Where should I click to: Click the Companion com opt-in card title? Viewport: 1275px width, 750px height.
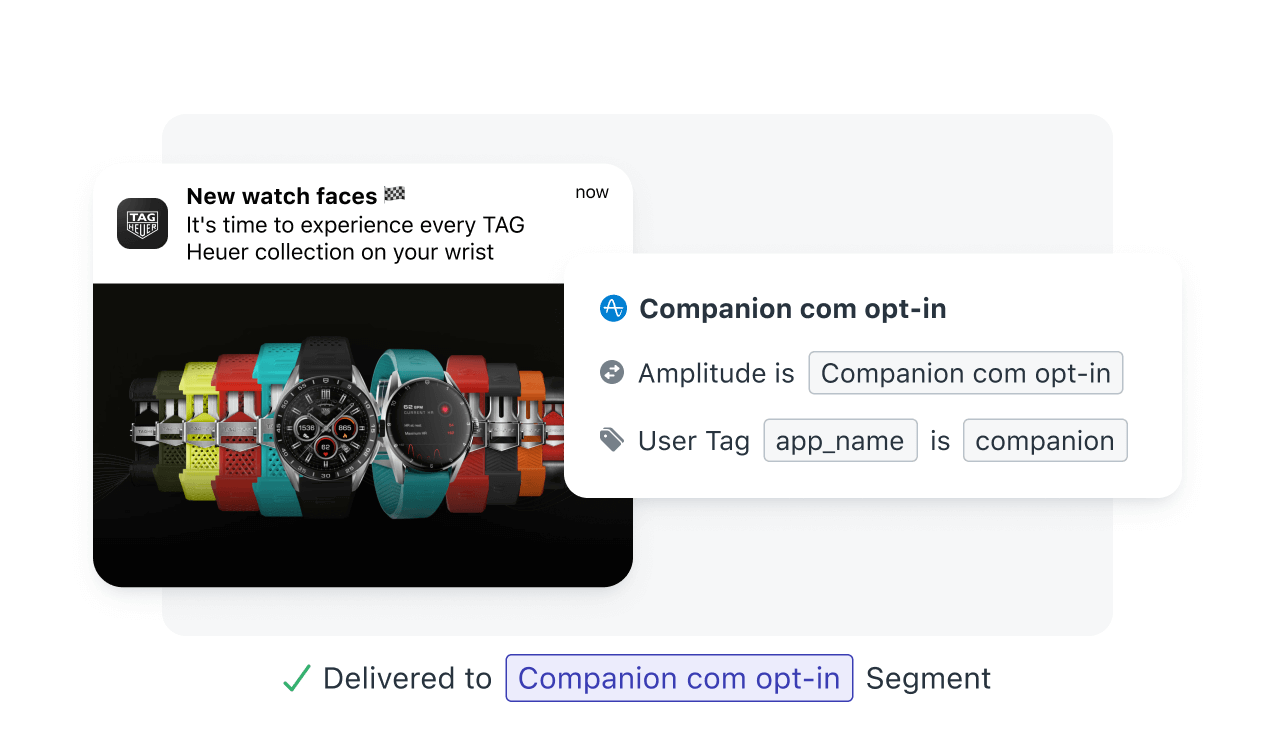[x=793, y=308]
